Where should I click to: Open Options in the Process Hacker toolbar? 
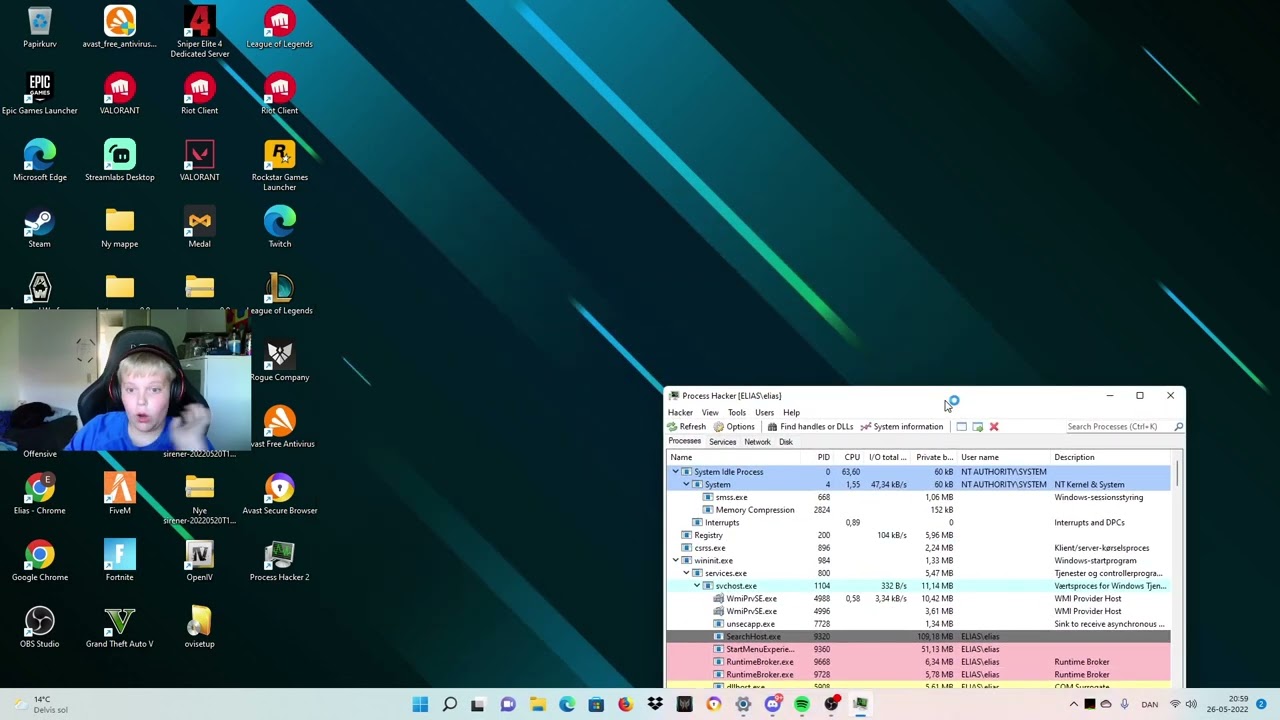point(734,427)
